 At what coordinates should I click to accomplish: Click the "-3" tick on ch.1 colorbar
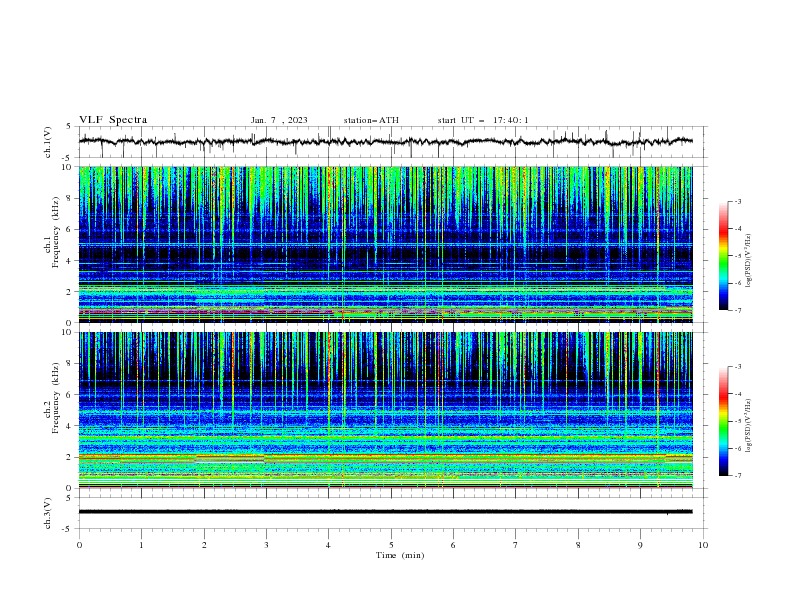737,201
